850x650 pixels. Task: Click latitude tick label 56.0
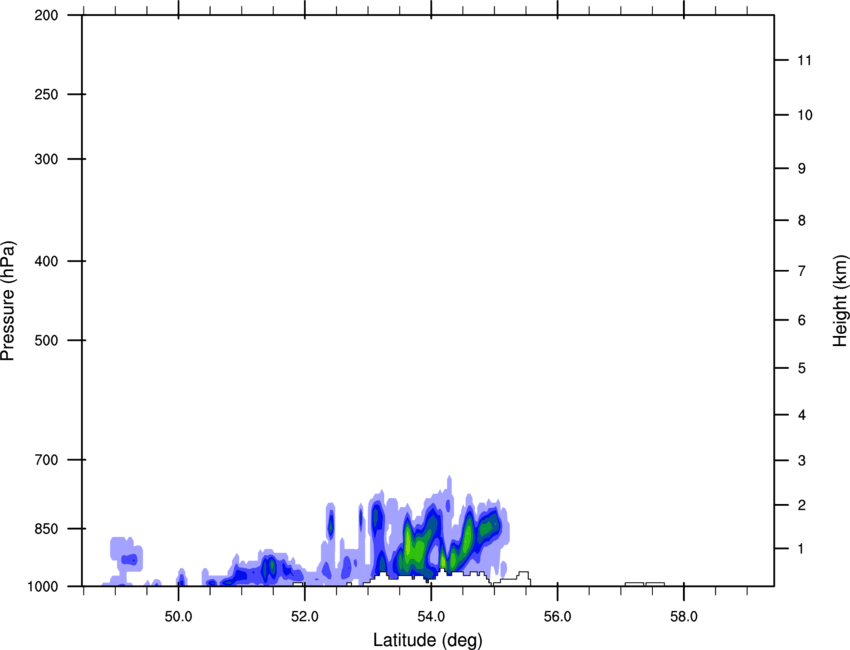pyautogui.click(x=557, y=617)
